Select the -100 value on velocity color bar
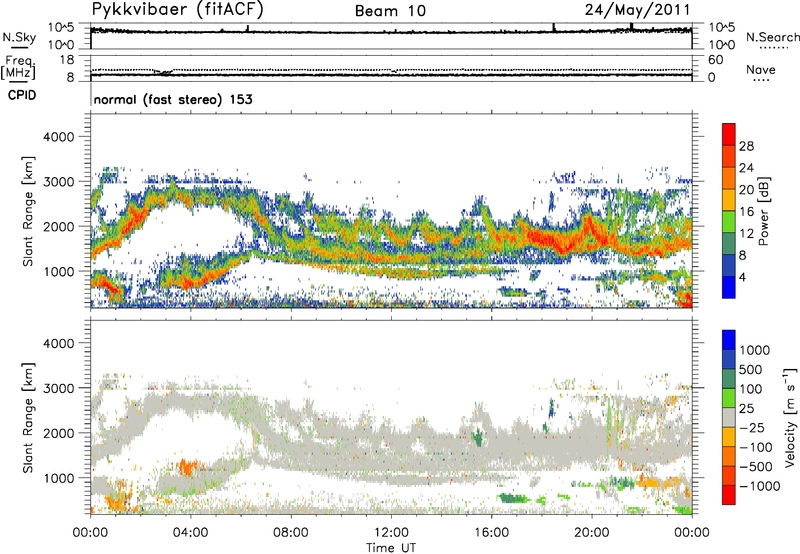800x554 pixels. (x=755, y=447)
